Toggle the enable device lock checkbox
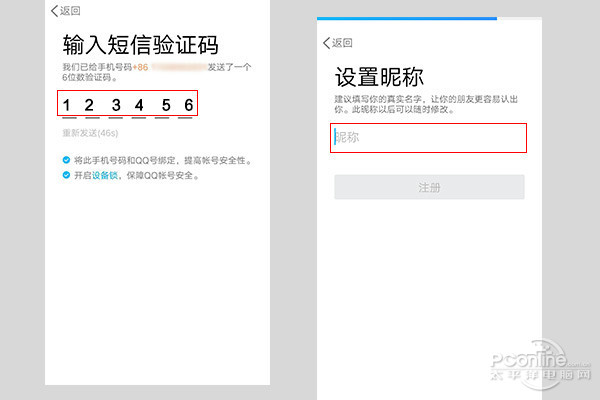 pyautogui.click(x=65, y=175)
